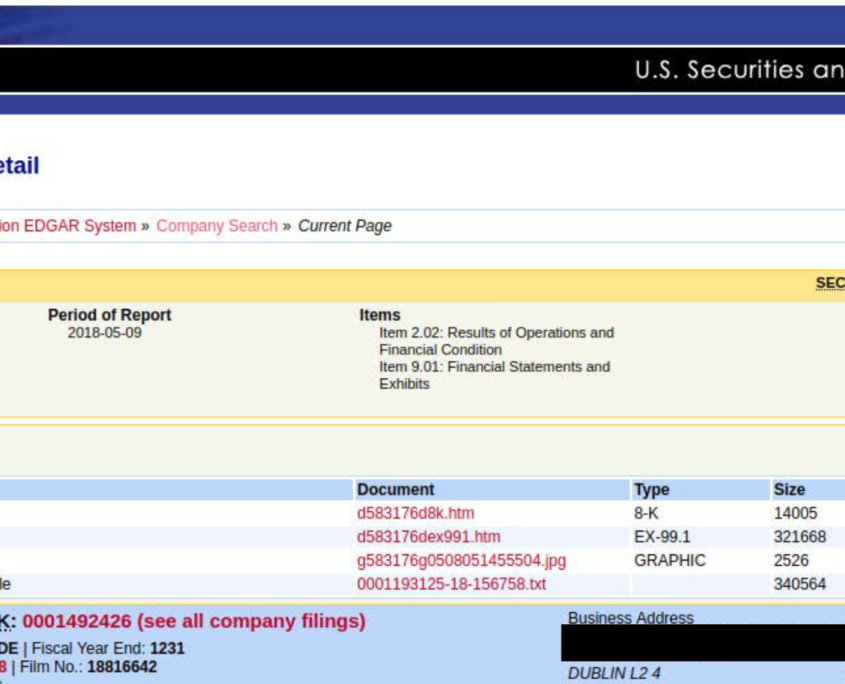Click CIK 0001492426 see all company filings

tap(193, 621)
